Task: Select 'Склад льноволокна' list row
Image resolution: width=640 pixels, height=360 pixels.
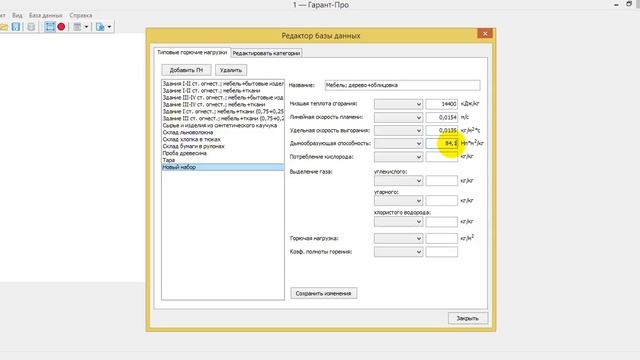Action: coord(223,132)
